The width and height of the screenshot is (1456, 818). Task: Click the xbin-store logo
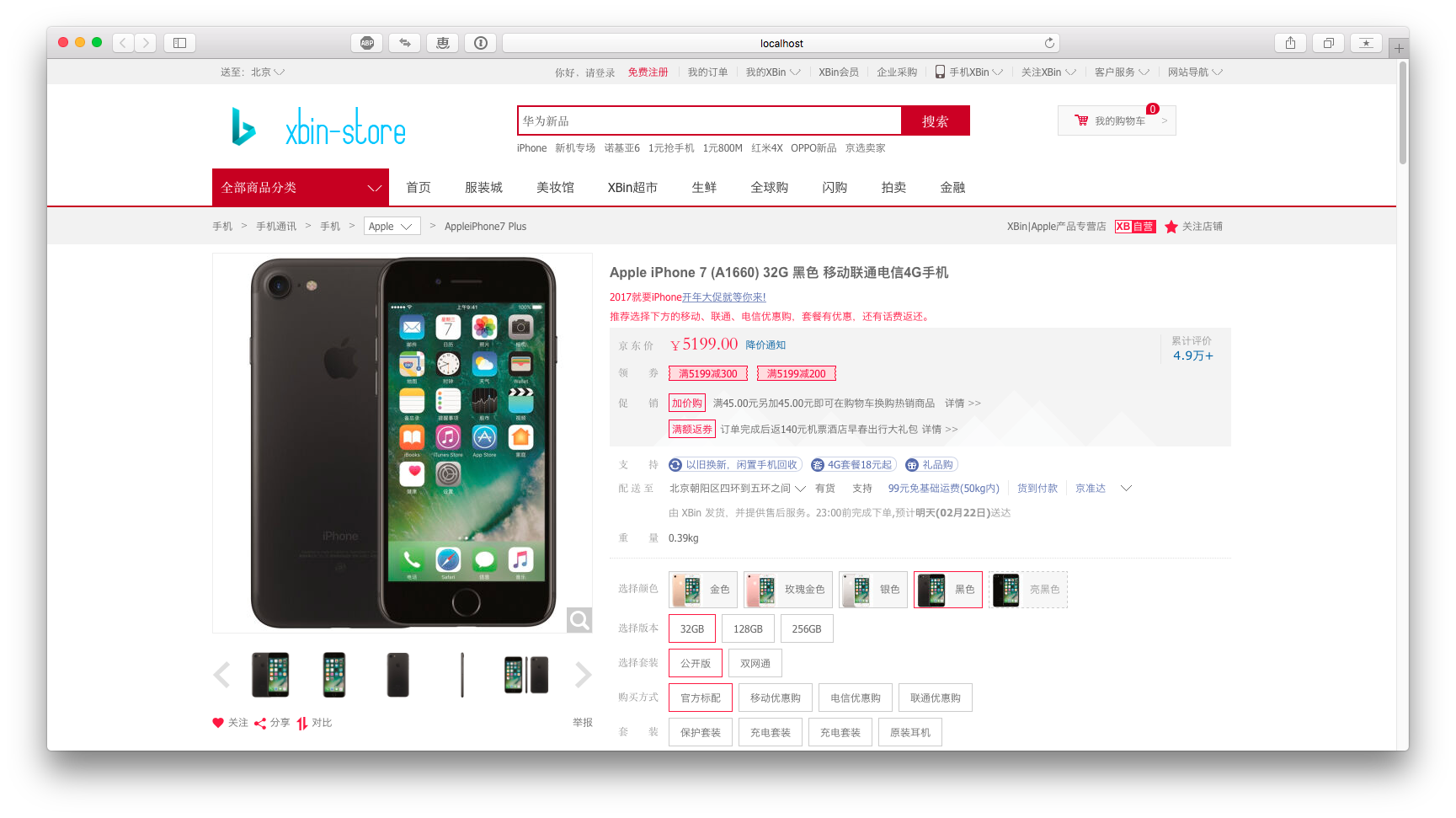coord(318,128)
